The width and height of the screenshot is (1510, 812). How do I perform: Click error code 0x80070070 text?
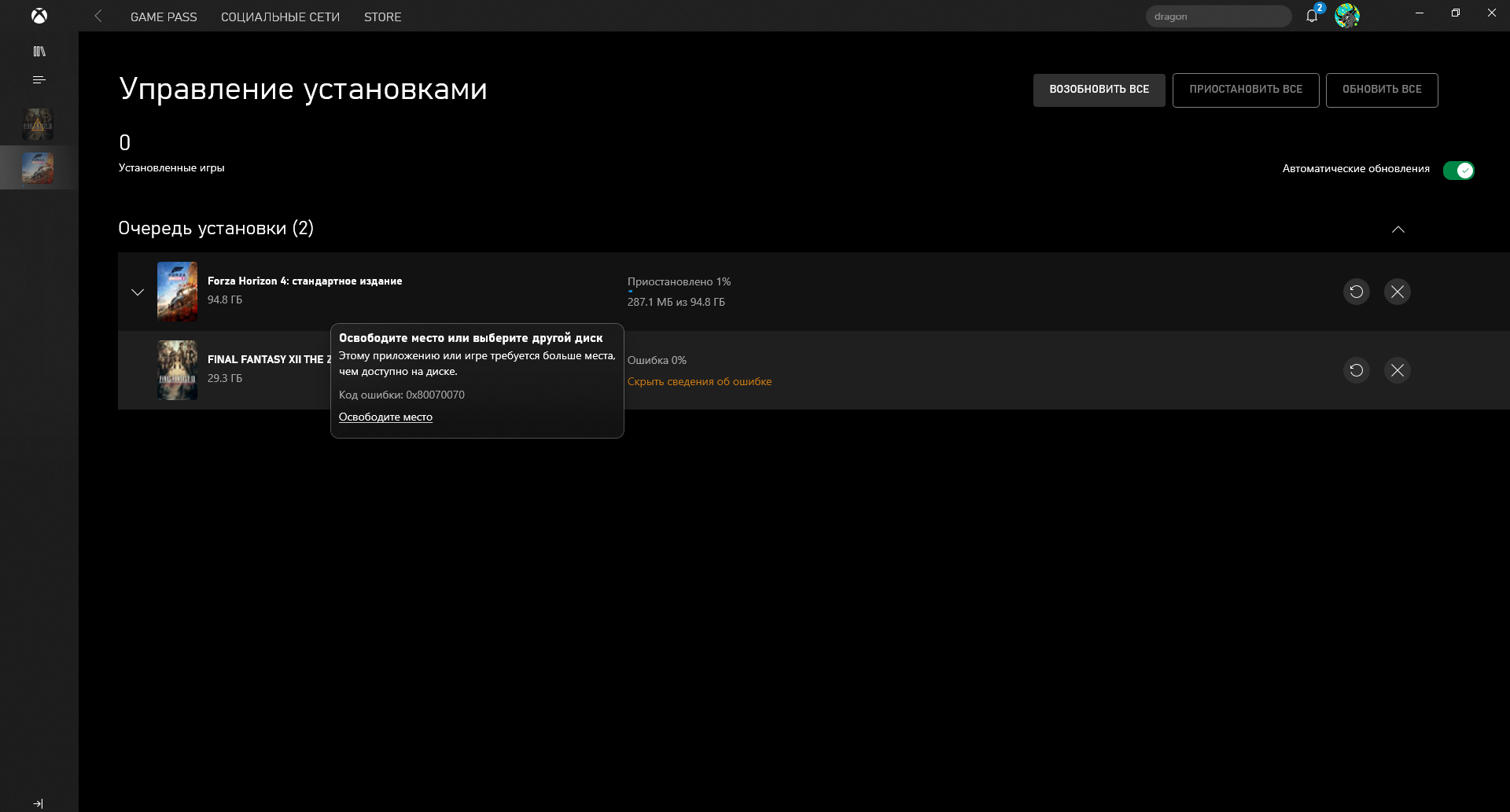[x=402, y=395]
